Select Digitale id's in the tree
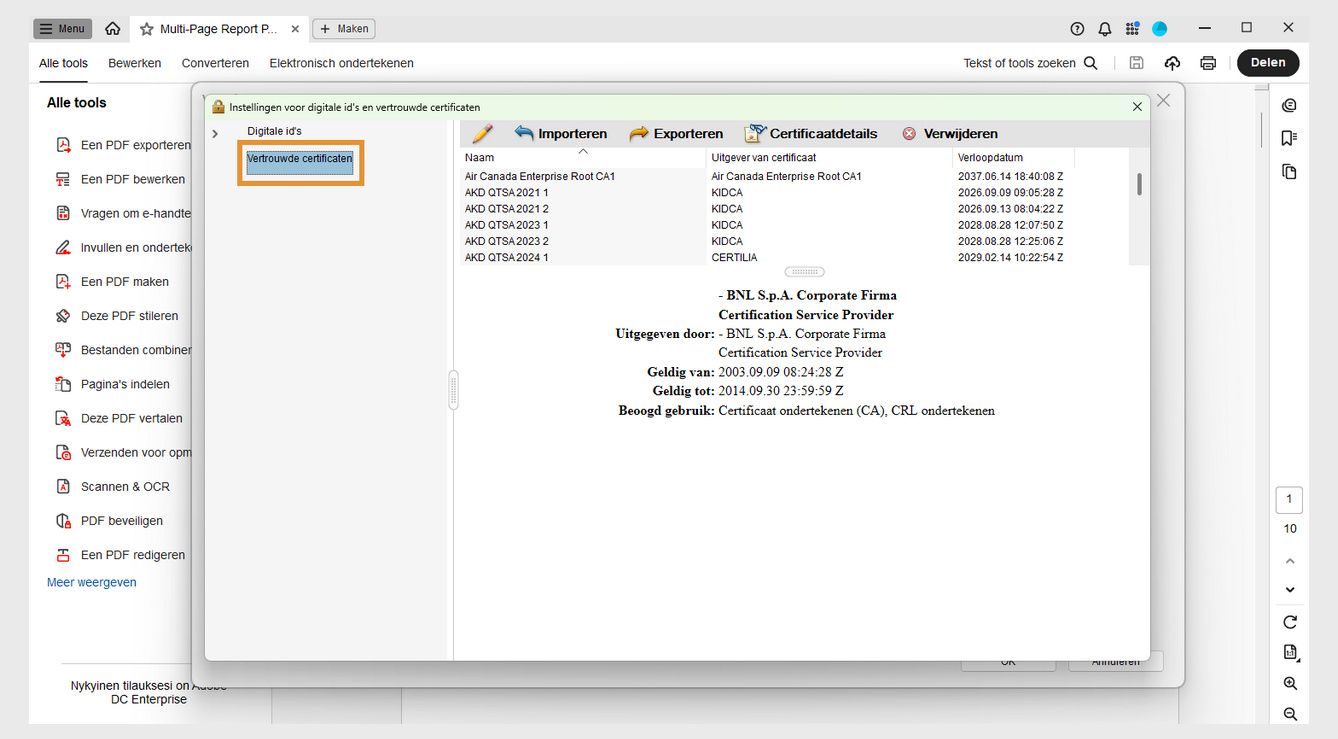The width and height of the screenshot is (1338, 739). coord(274,131)
